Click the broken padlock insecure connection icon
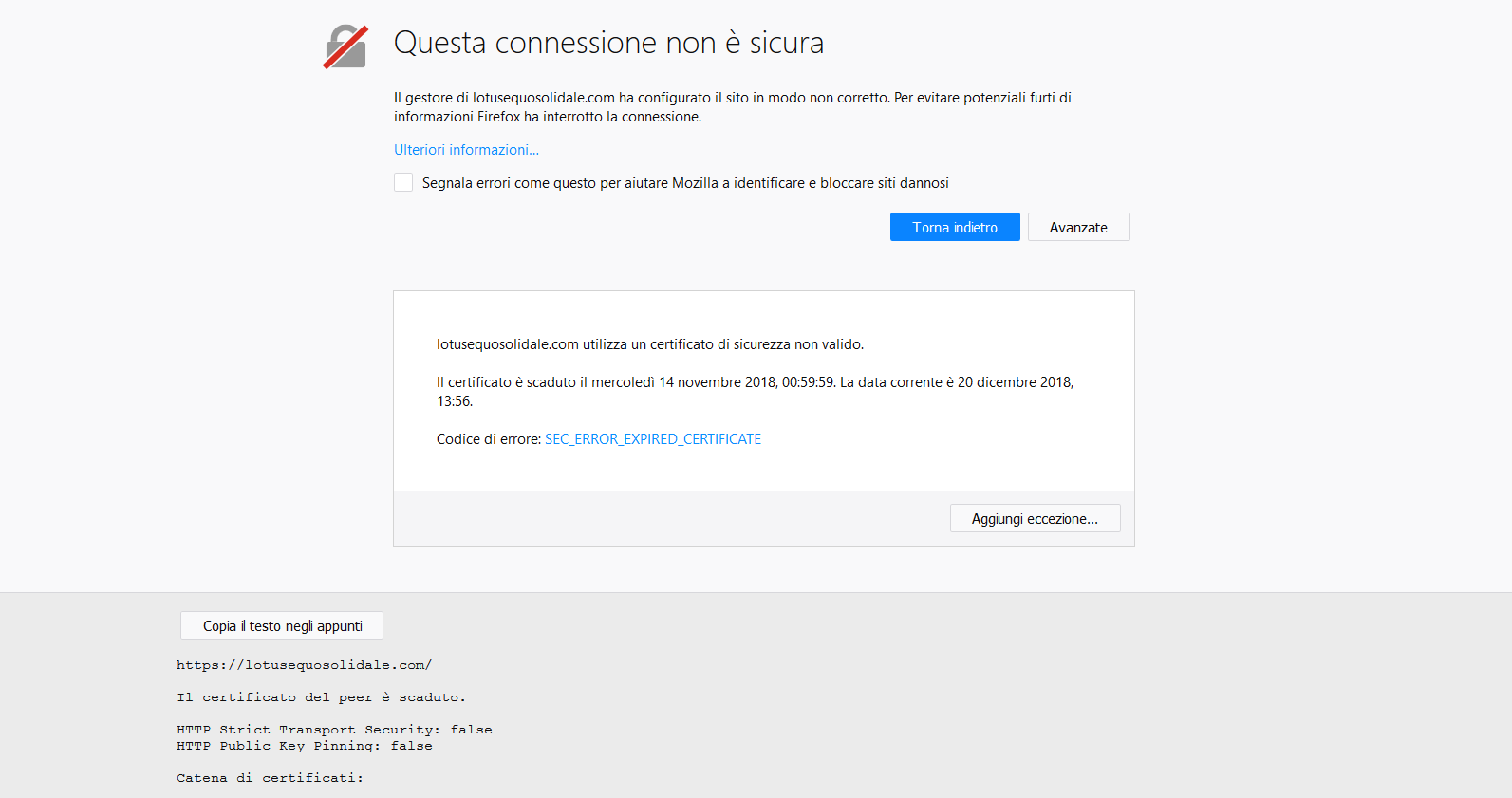Image resolution: width=1512 pixels, height=798 pixels. pyautogui.click(x=345, y=46)
